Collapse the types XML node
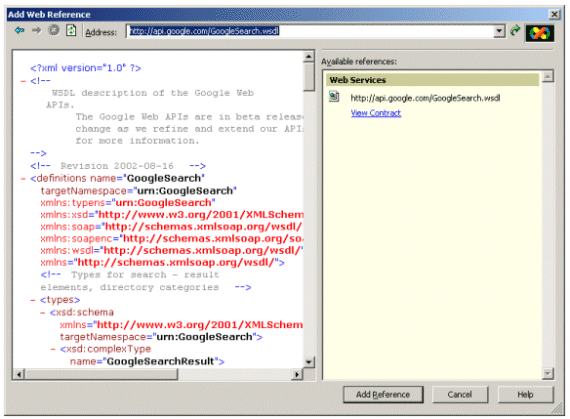570x419 pixels. pyautogui.click(x=33, y=300)
